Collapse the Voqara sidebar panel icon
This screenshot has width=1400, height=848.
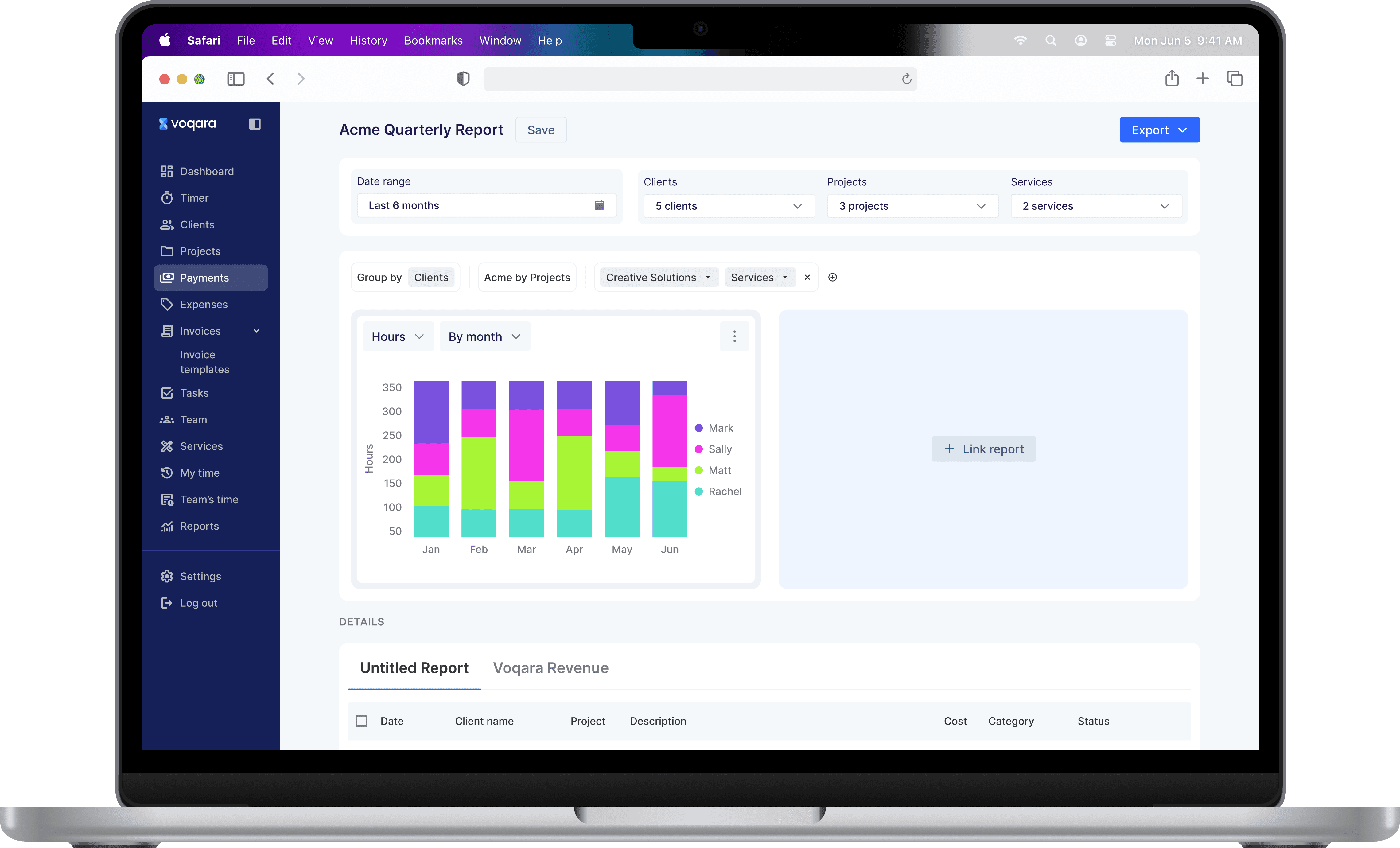(255, 124)
